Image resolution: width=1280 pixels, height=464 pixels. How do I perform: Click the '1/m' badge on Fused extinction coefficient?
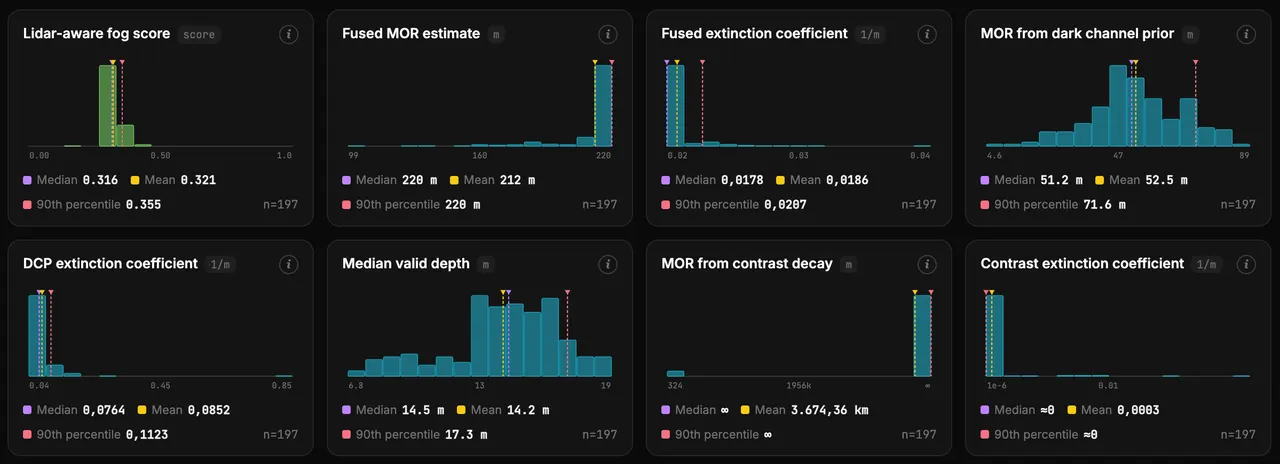tap(869, 34)
